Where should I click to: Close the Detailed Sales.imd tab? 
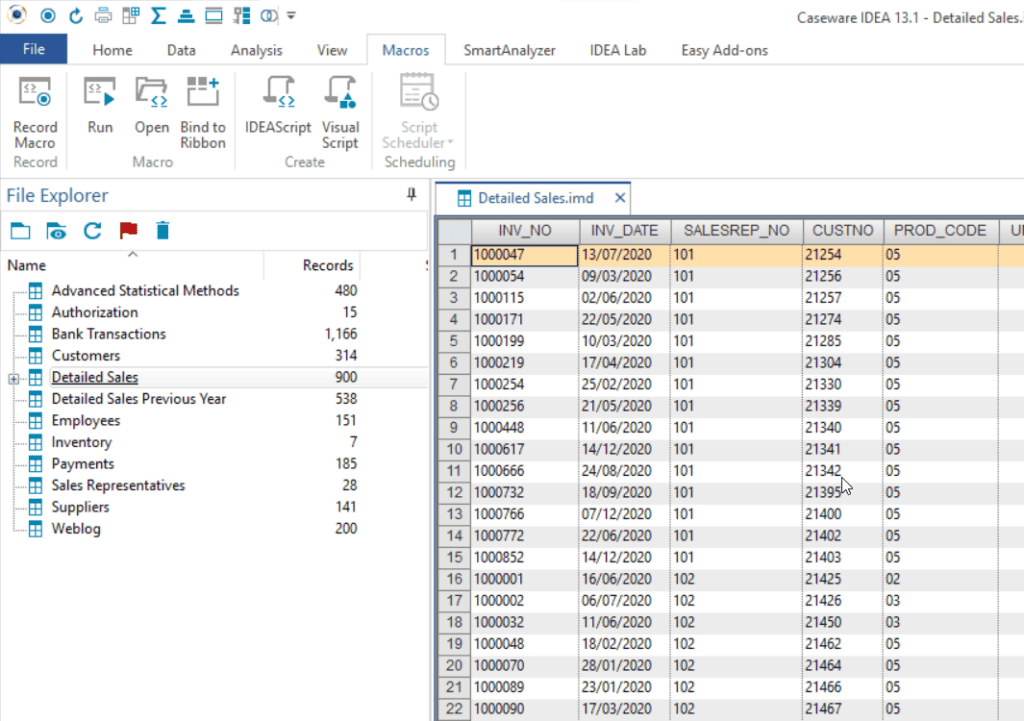click(x=620, y=198)
